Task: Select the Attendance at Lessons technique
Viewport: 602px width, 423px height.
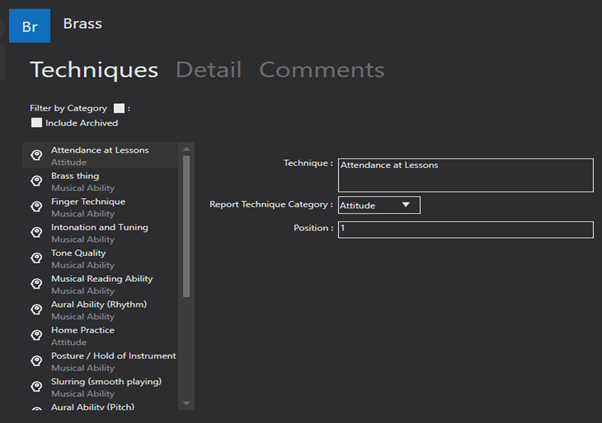Action: tap(100, 155)
